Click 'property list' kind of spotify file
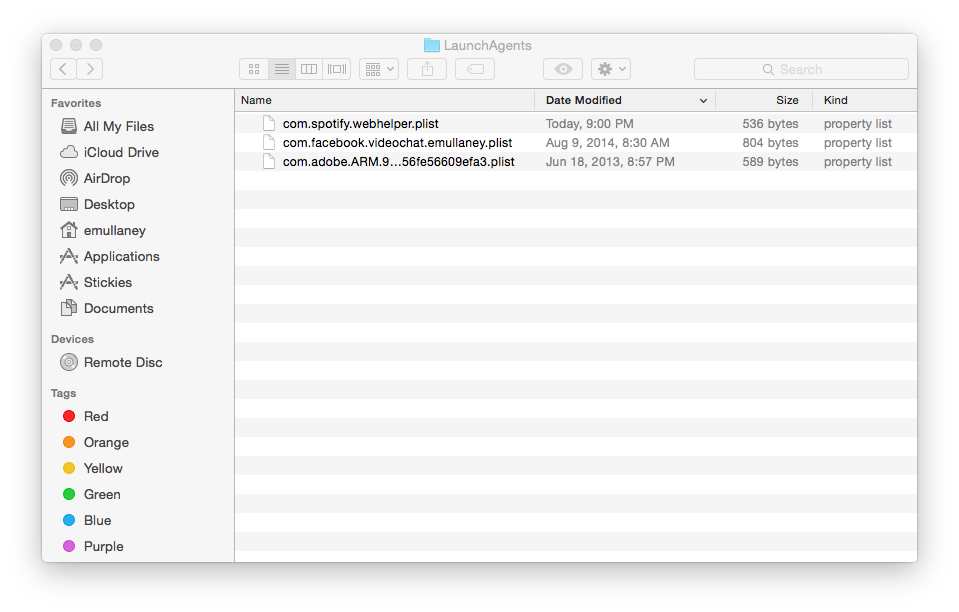Viewport: 959px width, 612px height. coord(857,124)
